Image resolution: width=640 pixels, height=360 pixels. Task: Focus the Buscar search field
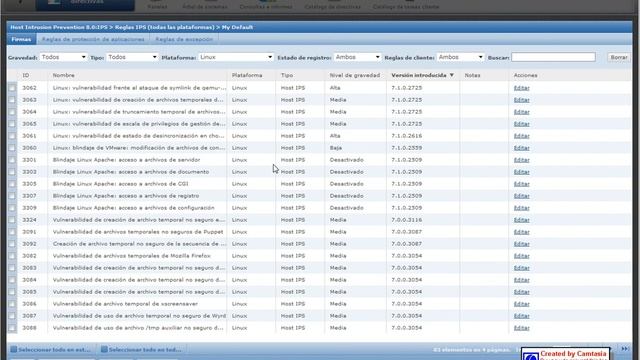pyautogui.click(x=553, y=57)
